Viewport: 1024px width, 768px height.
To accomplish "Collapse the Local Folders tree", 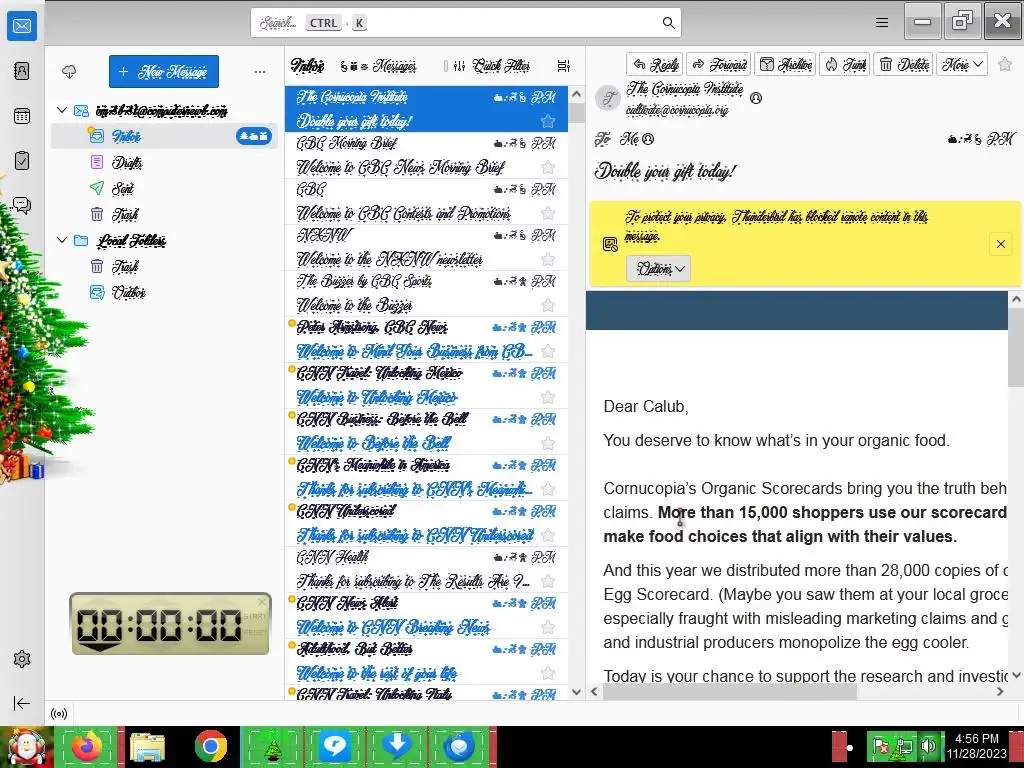I will 62,240.
